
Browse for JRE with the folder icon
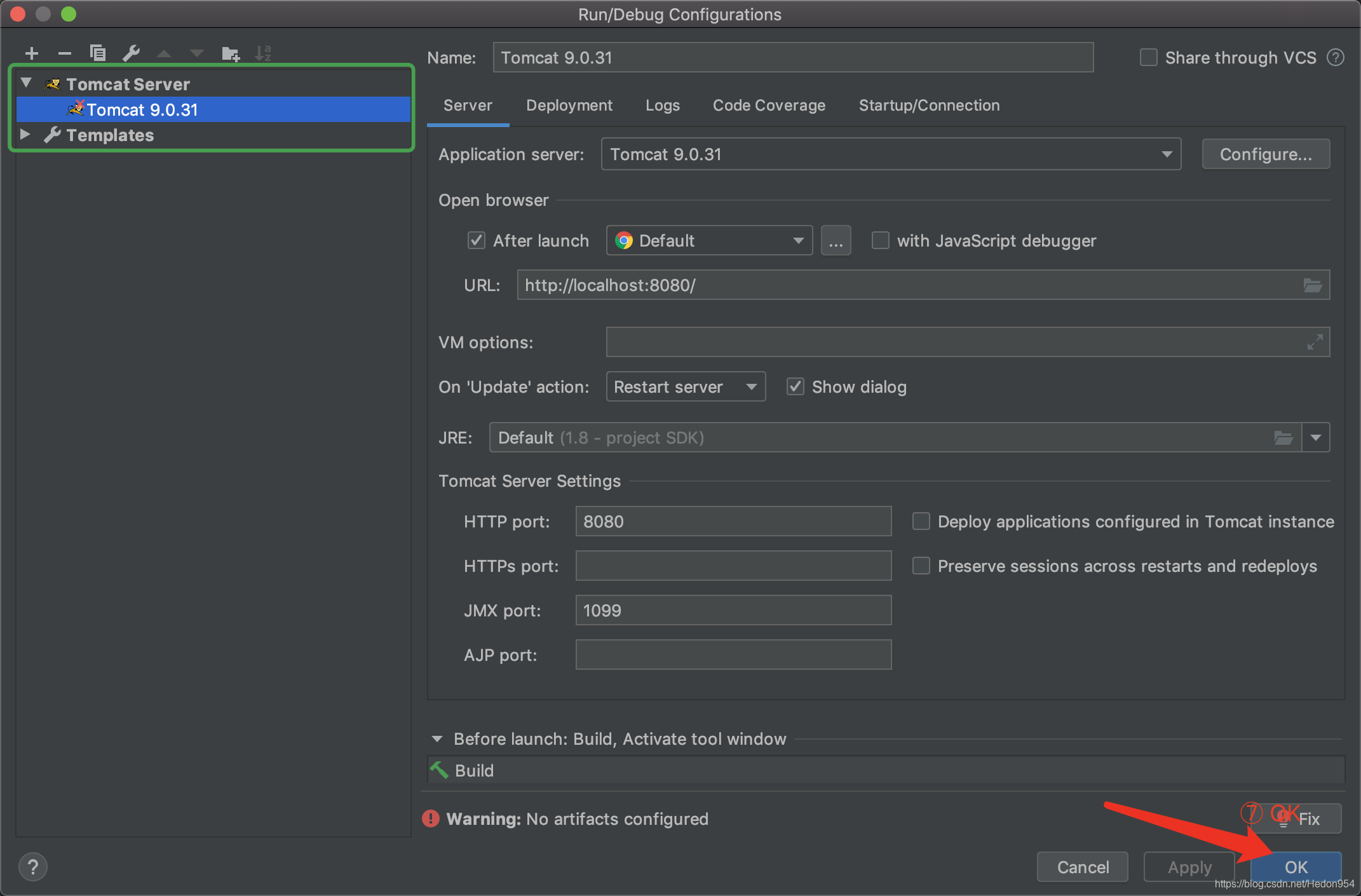point(1283,437)
